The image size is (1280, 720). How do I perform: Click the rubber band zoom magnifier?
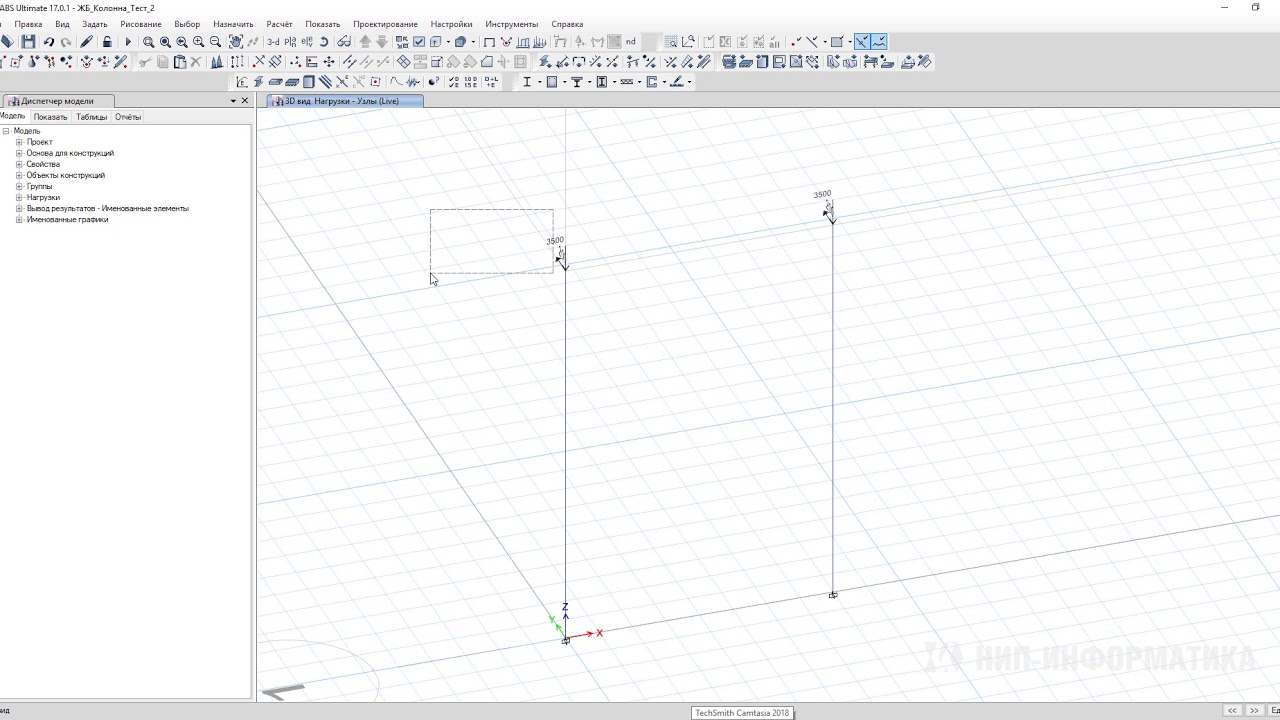click(x=148, y=42)
